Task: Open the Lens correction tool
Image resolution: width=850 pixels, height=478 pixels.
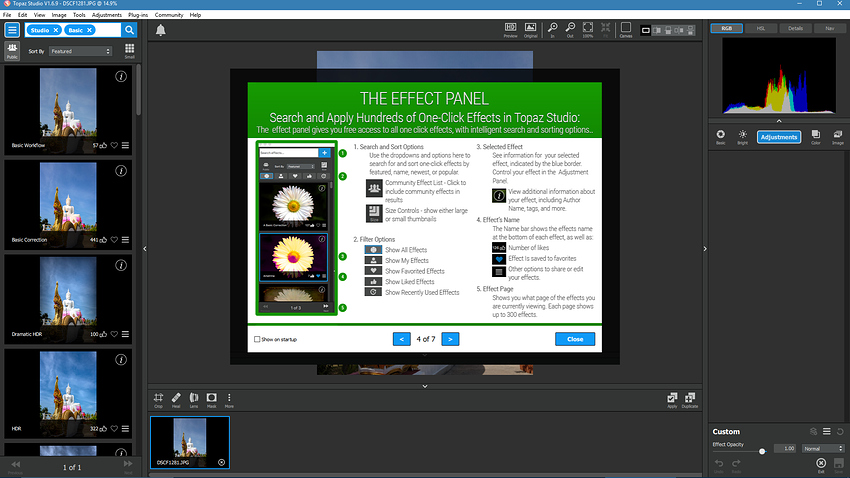Action: coord(194,400)
